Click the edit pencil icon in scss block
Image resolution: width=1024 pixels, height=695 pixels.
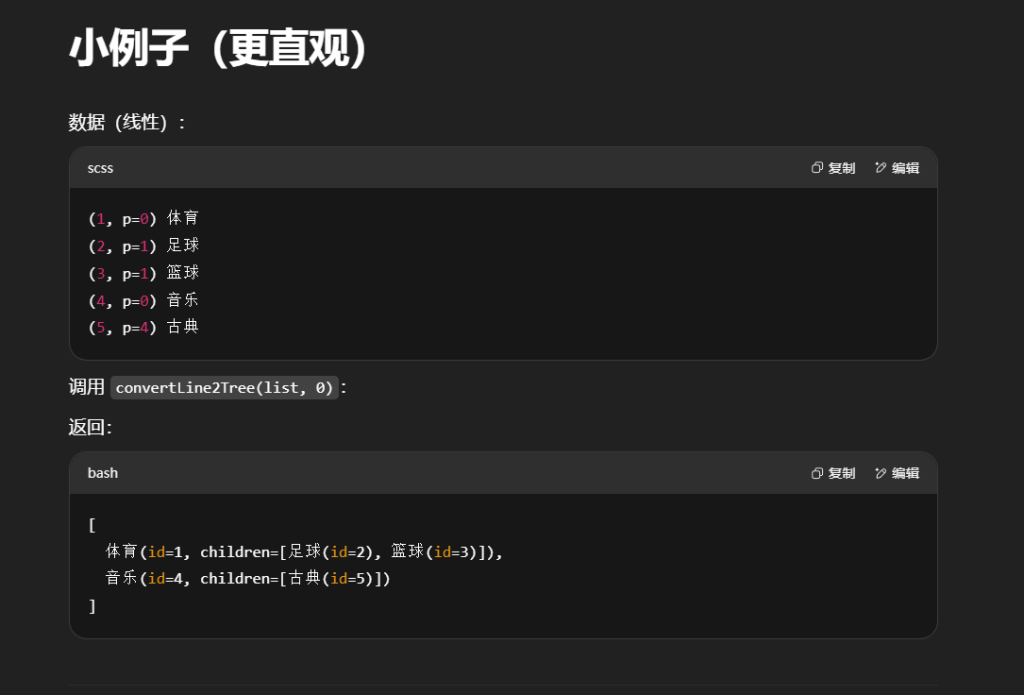881,168
